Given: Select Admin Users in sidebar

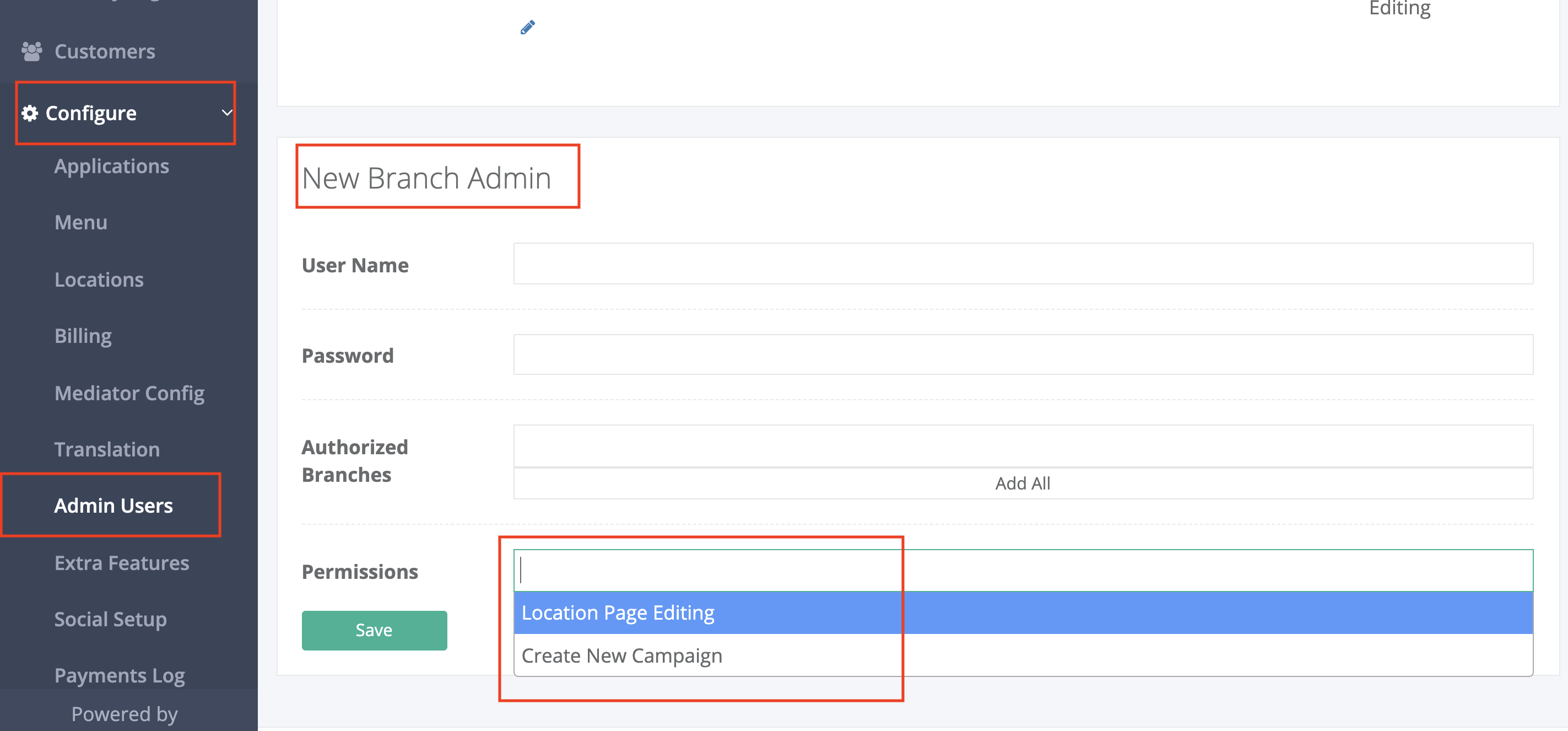Looking at the screenshot, I should coord(114,506).
